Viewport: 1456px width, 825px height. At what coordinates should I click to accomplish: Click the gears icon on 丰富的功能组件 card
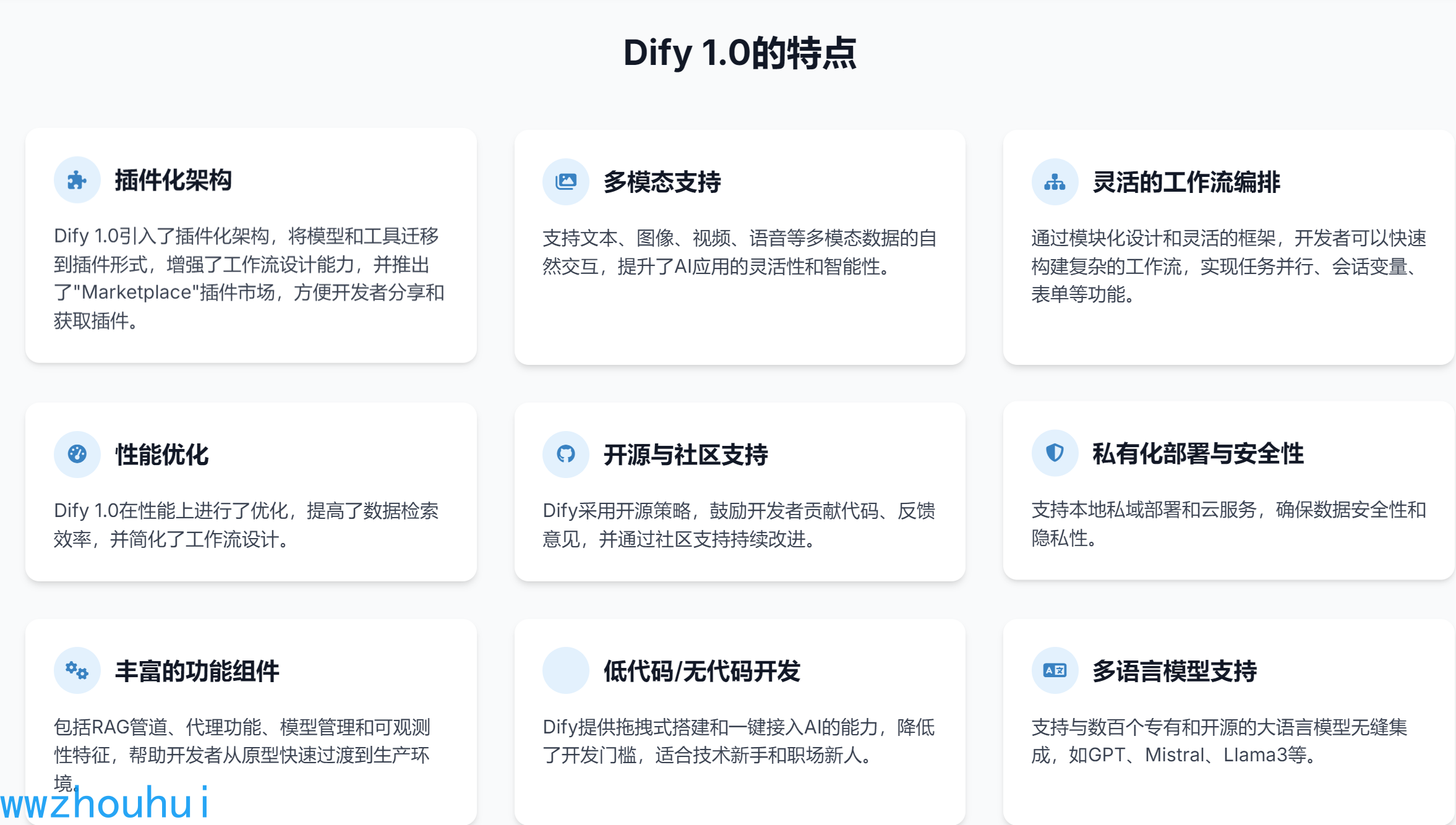click(77, 670)
